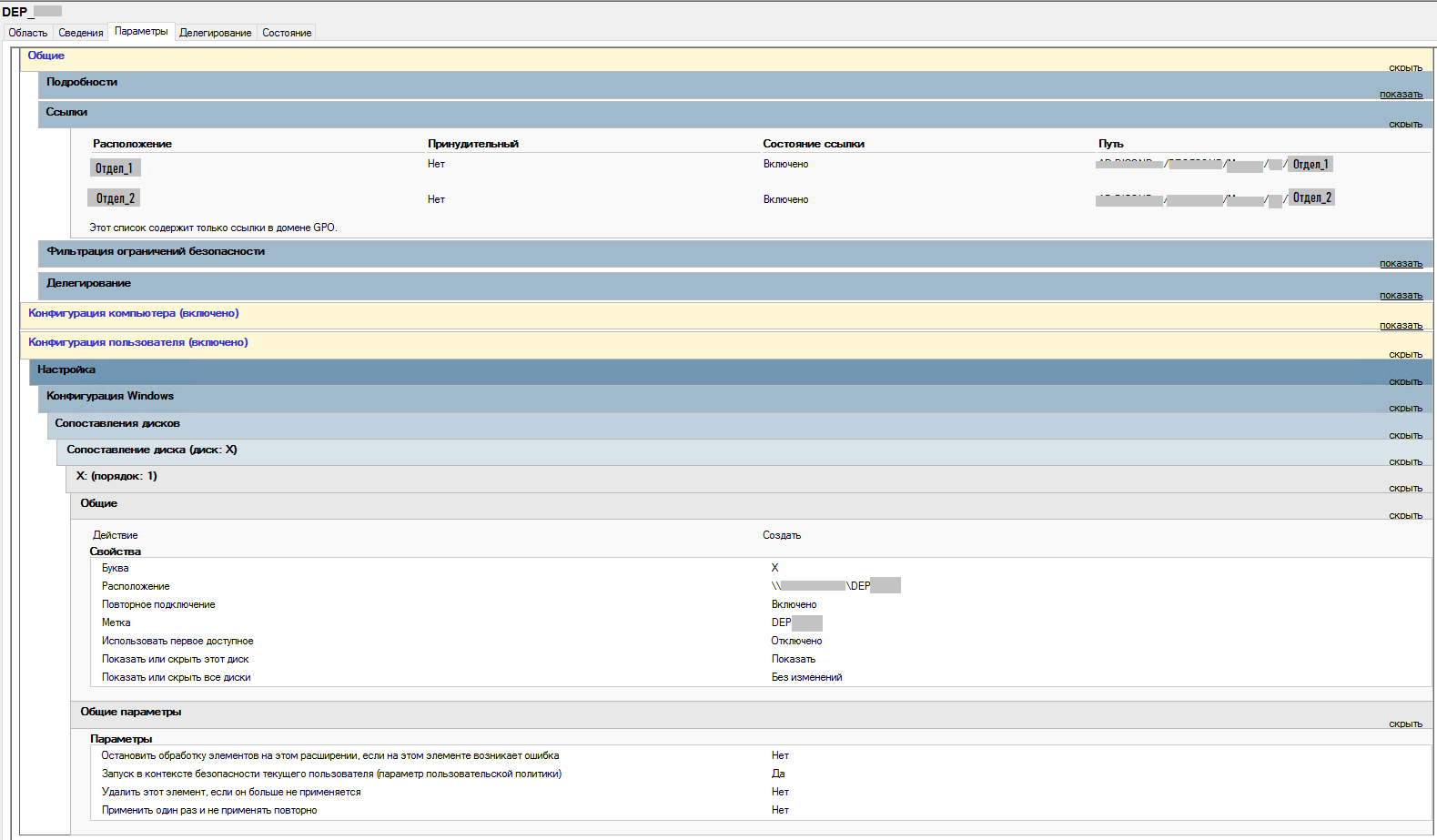The width and height of the screenshot is (1437, 840).
Task: Hide Сопоставление диска (диск: X) section
Action: click(x=1405, y=462)
